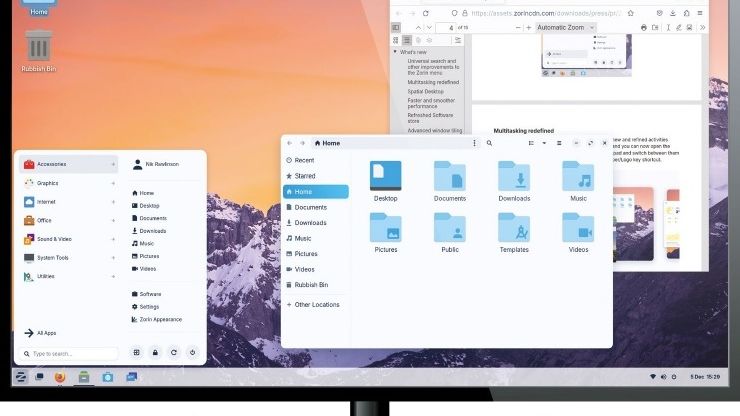This screenshot has height=416, width=740.
Task: Jump to Multitasking redefined outline entry
Action: pos(433,82)
